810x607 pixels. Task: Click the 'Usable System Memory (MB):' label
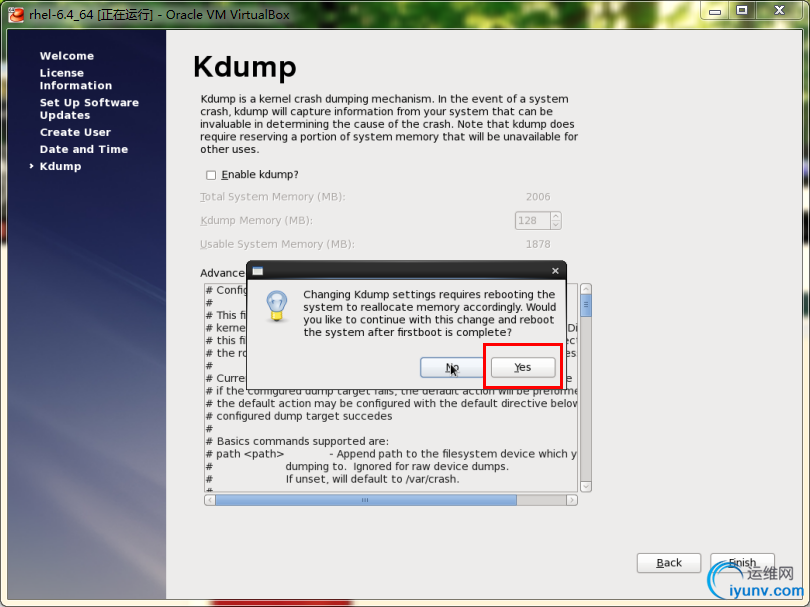pos(277,244)
